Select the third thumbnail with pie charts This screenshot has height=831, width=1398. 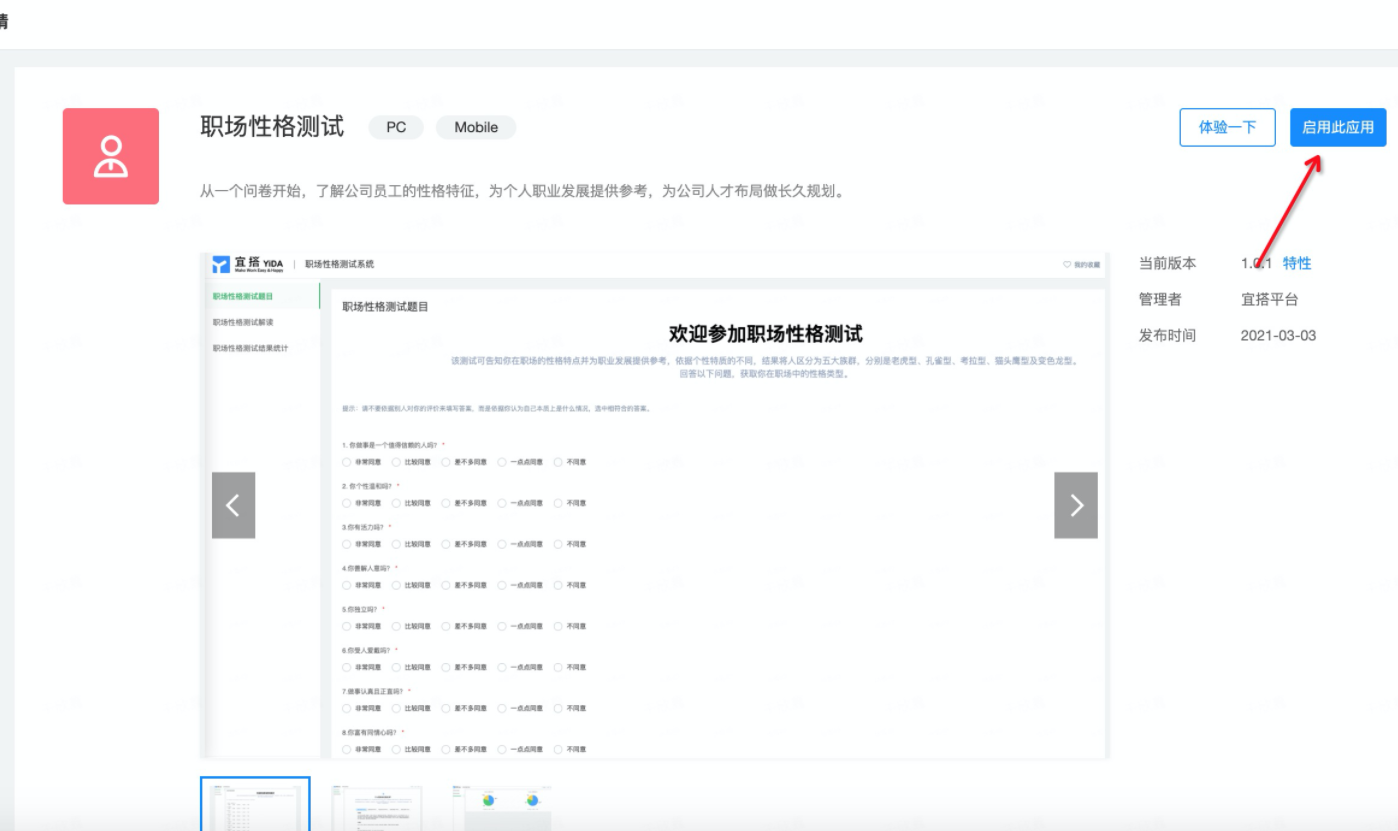click(x=501, y=806)
